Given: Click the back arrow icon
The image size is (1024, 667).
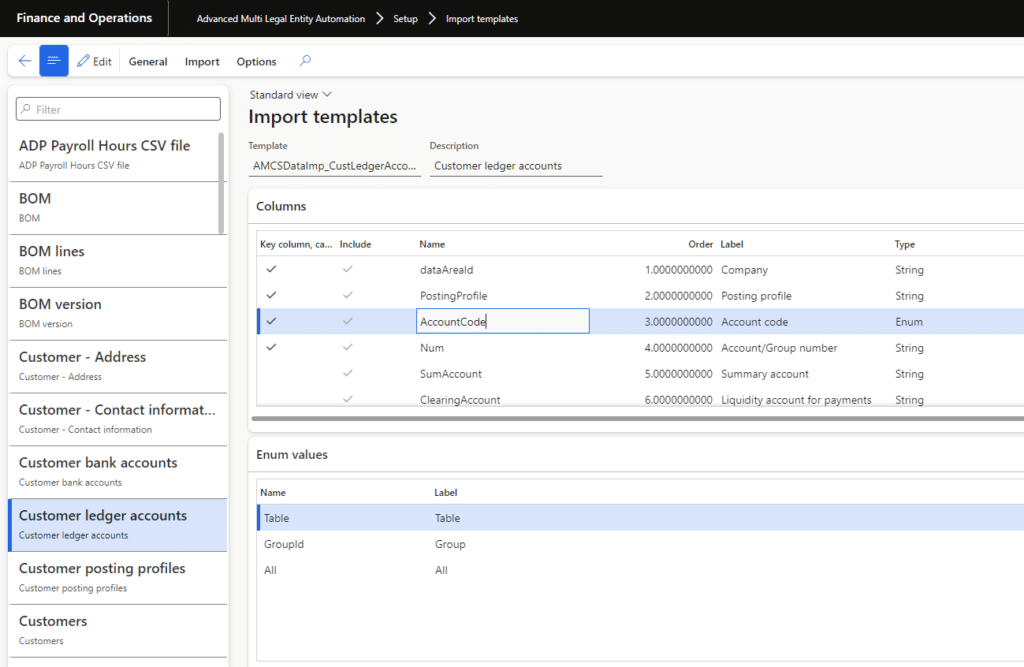Looking at the screenshot, I should tap(25, 61).
